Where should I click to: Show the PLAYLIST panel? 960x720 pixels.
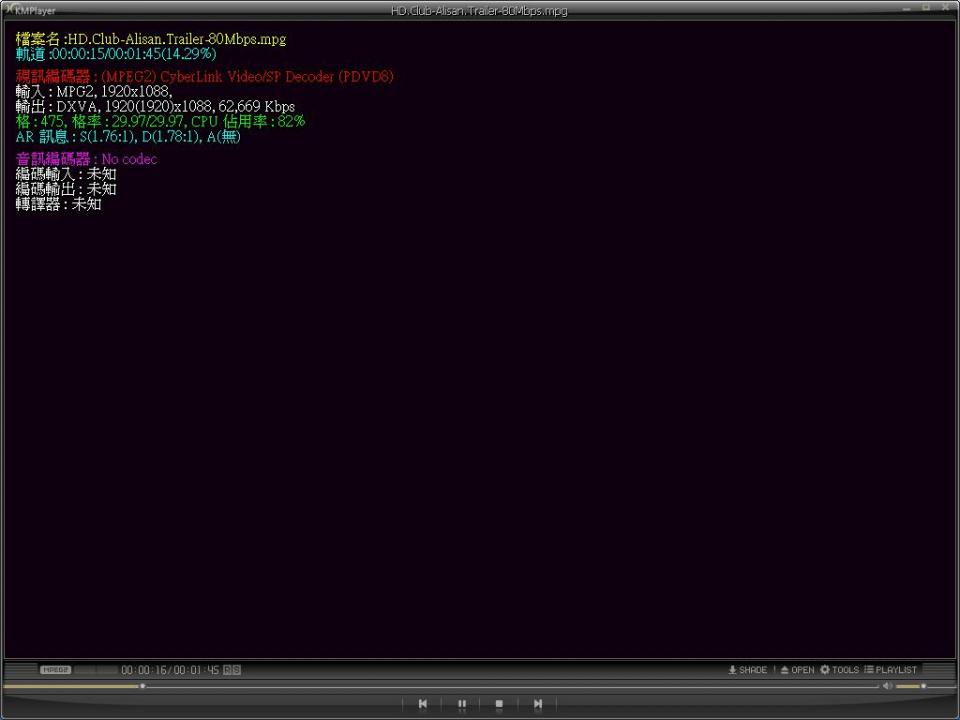pyautogui.click(x=890, y=670)
